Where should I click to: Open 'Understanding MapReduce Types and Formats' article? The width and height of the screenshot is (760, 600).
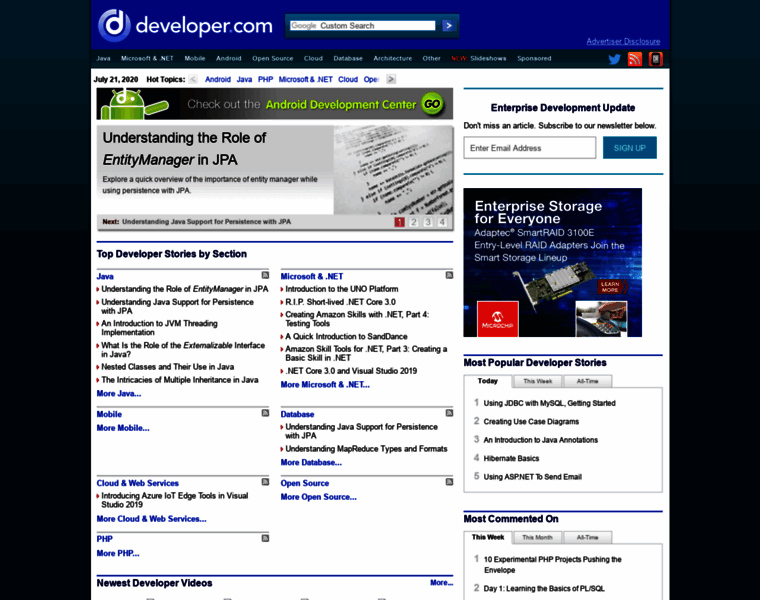click(x=366, y=449)
